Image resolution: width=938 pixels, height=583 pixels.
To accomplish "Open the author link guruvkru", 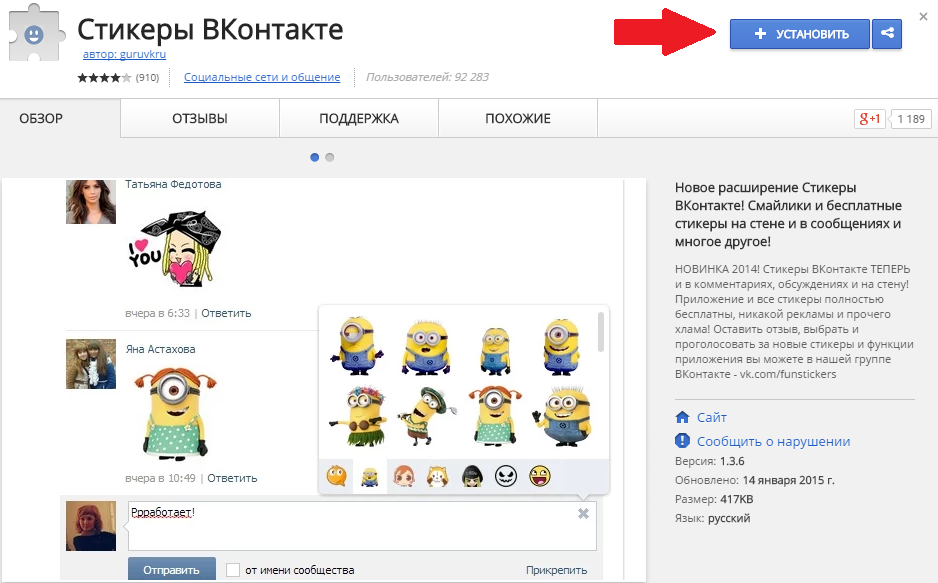I will [124, 54].
